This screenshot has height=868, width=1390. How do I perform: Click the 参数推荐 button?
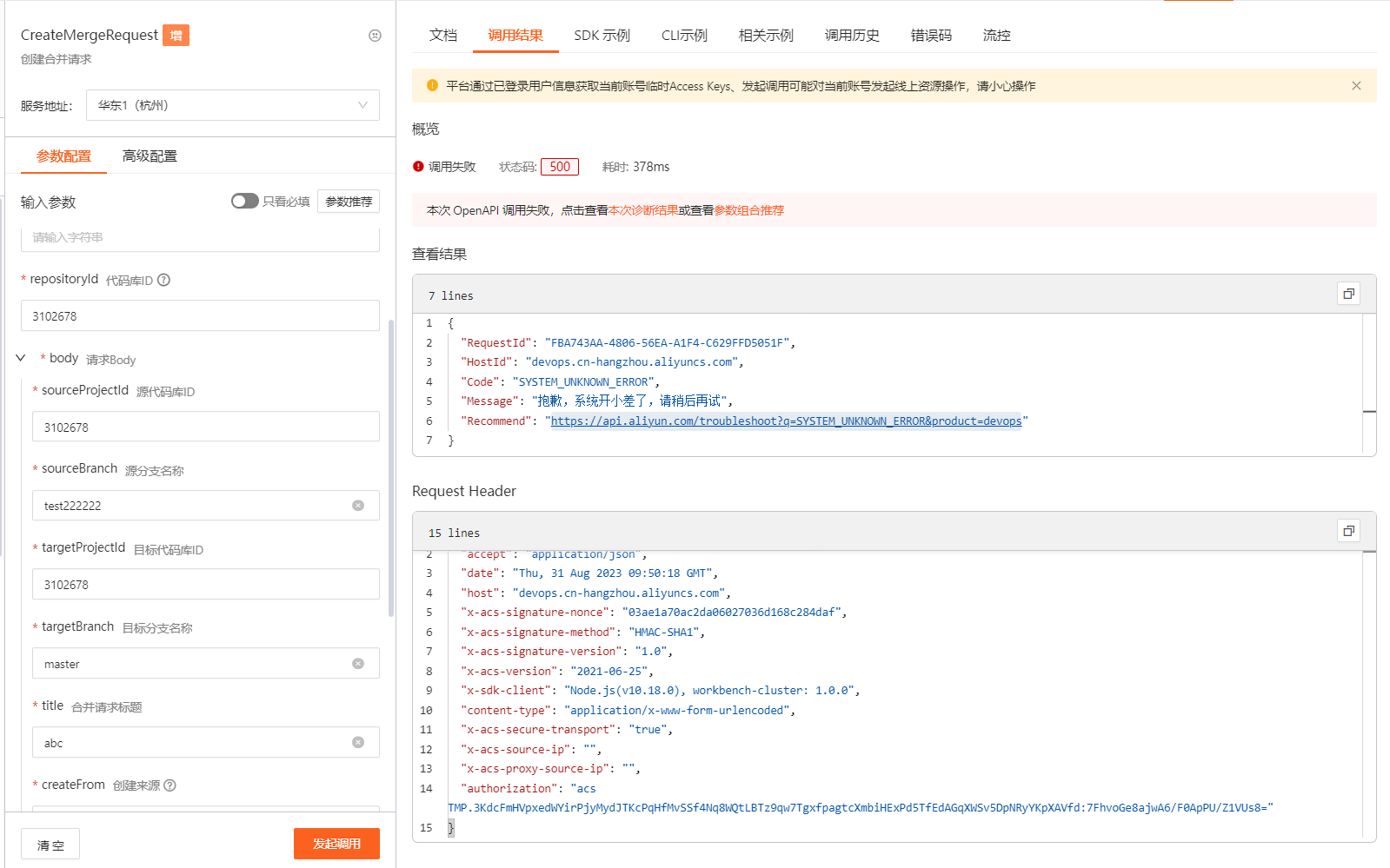pos(349,202)
